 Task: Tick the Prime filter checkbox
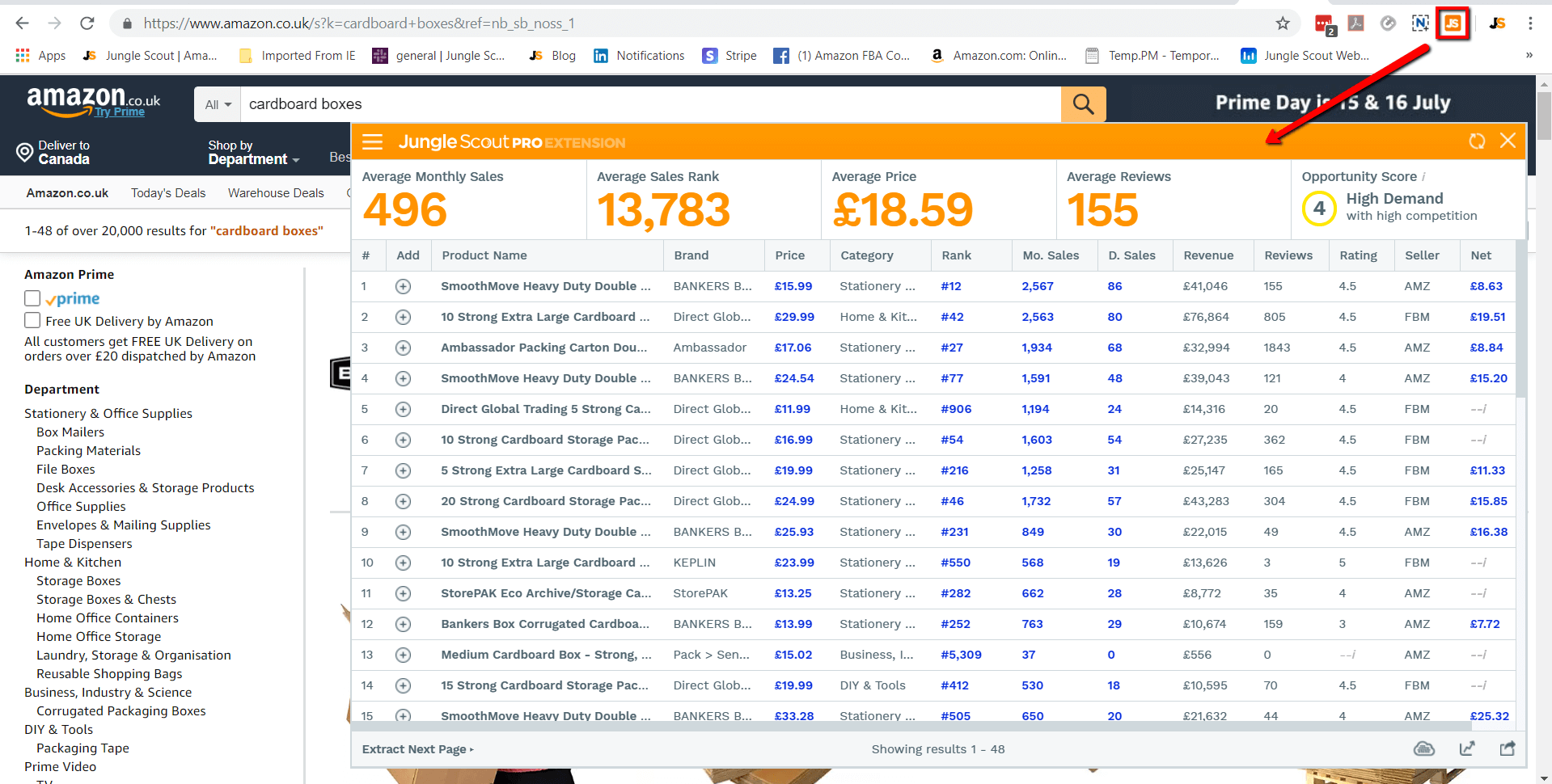(32, 298)
